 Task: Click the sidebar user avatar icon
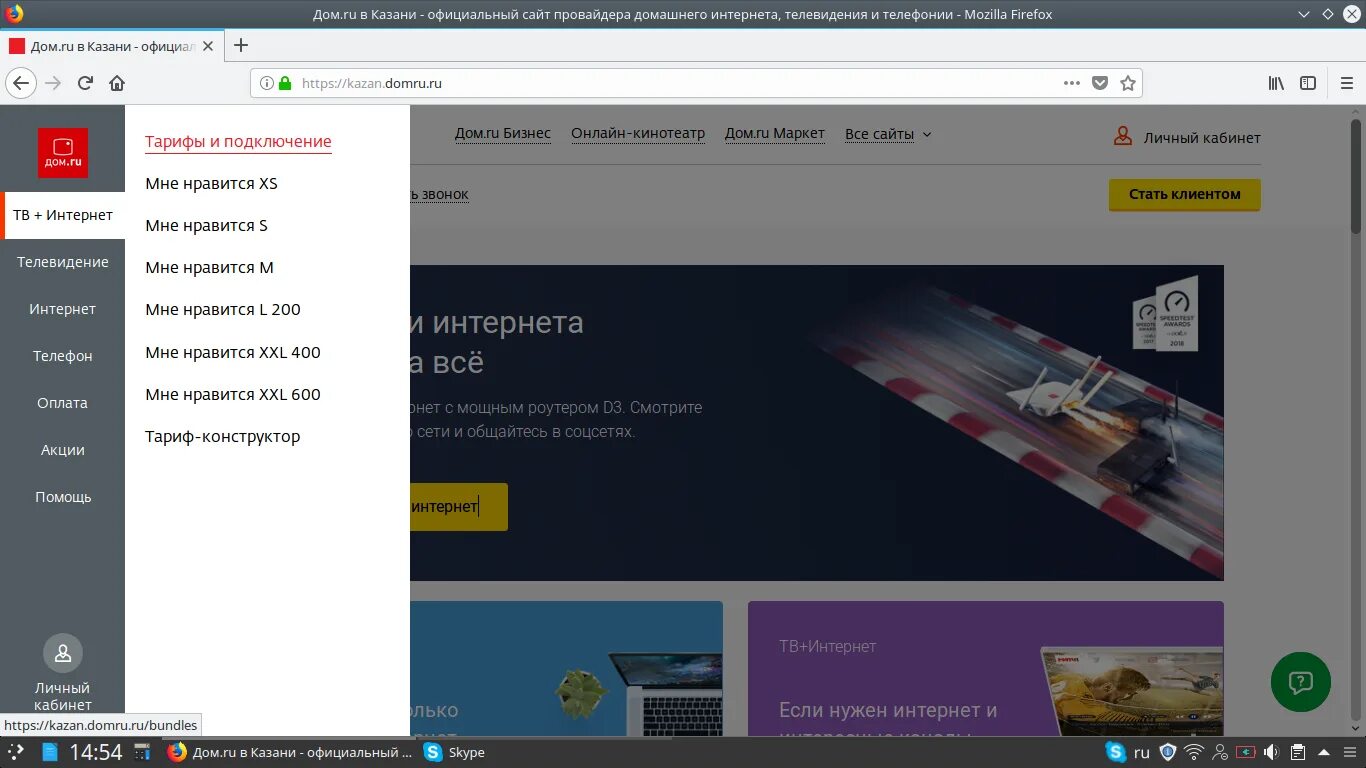[63, 653]
